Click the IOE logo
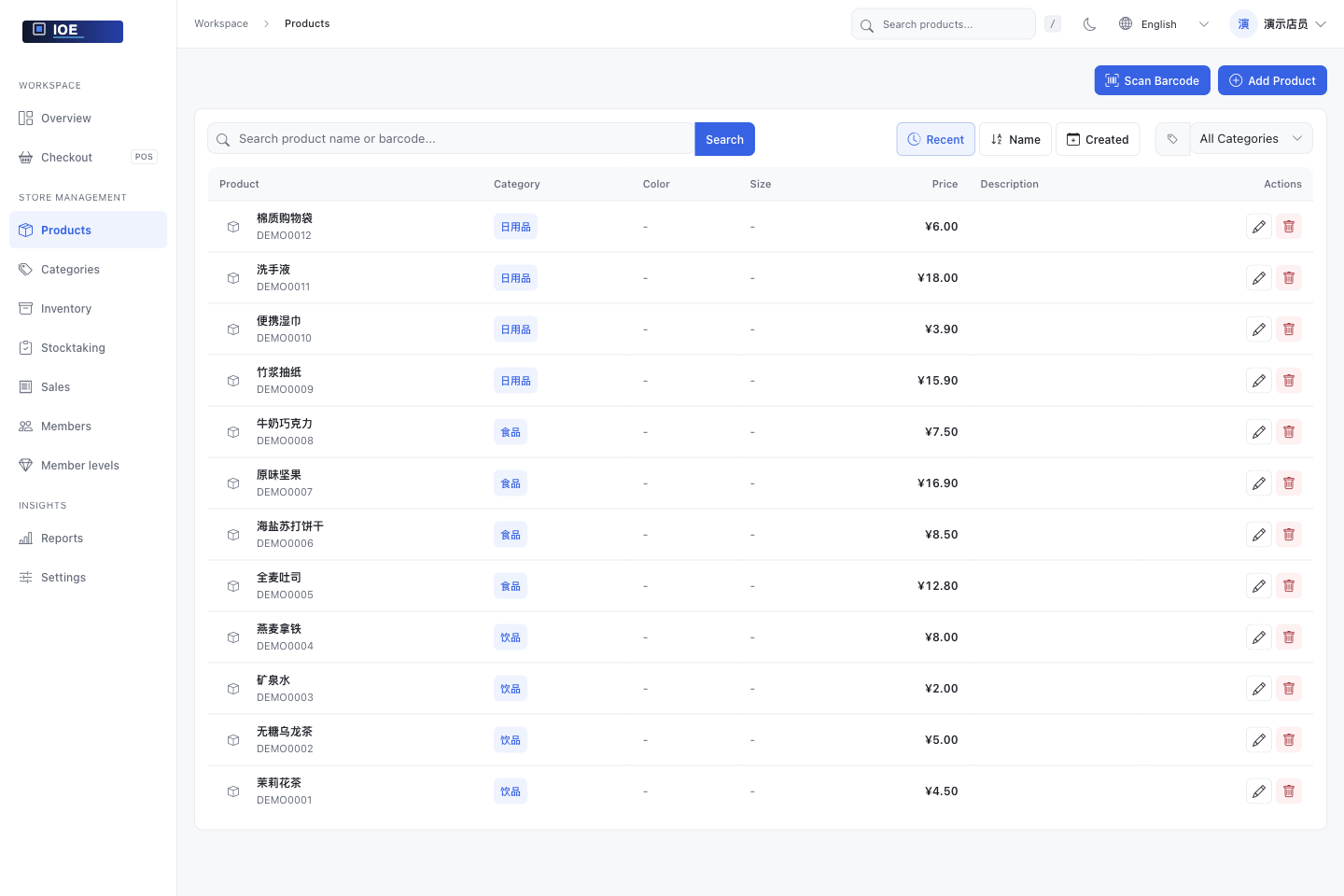1344x896 pixels. (73, 31)
